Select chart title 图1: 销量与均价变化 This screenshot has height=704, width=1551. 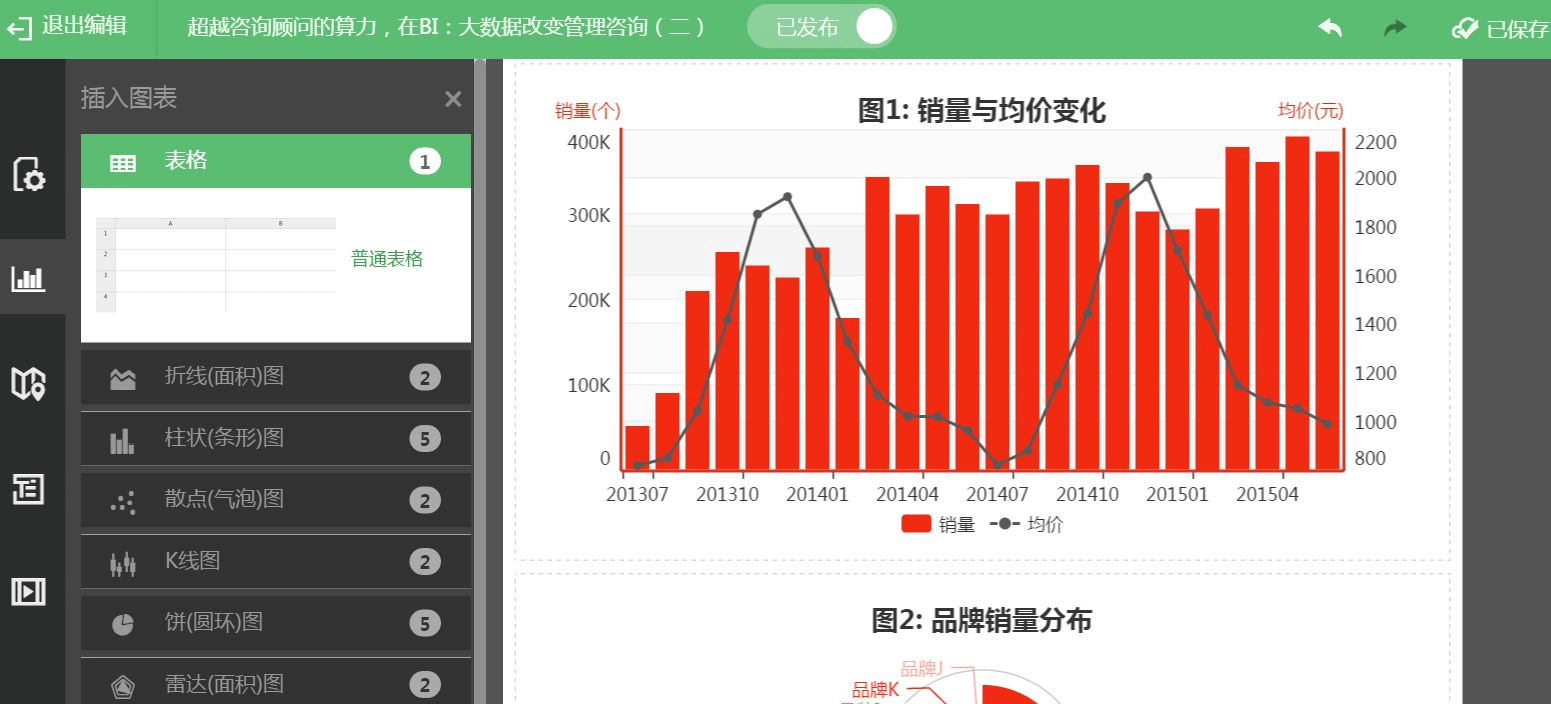pos(982,111)
